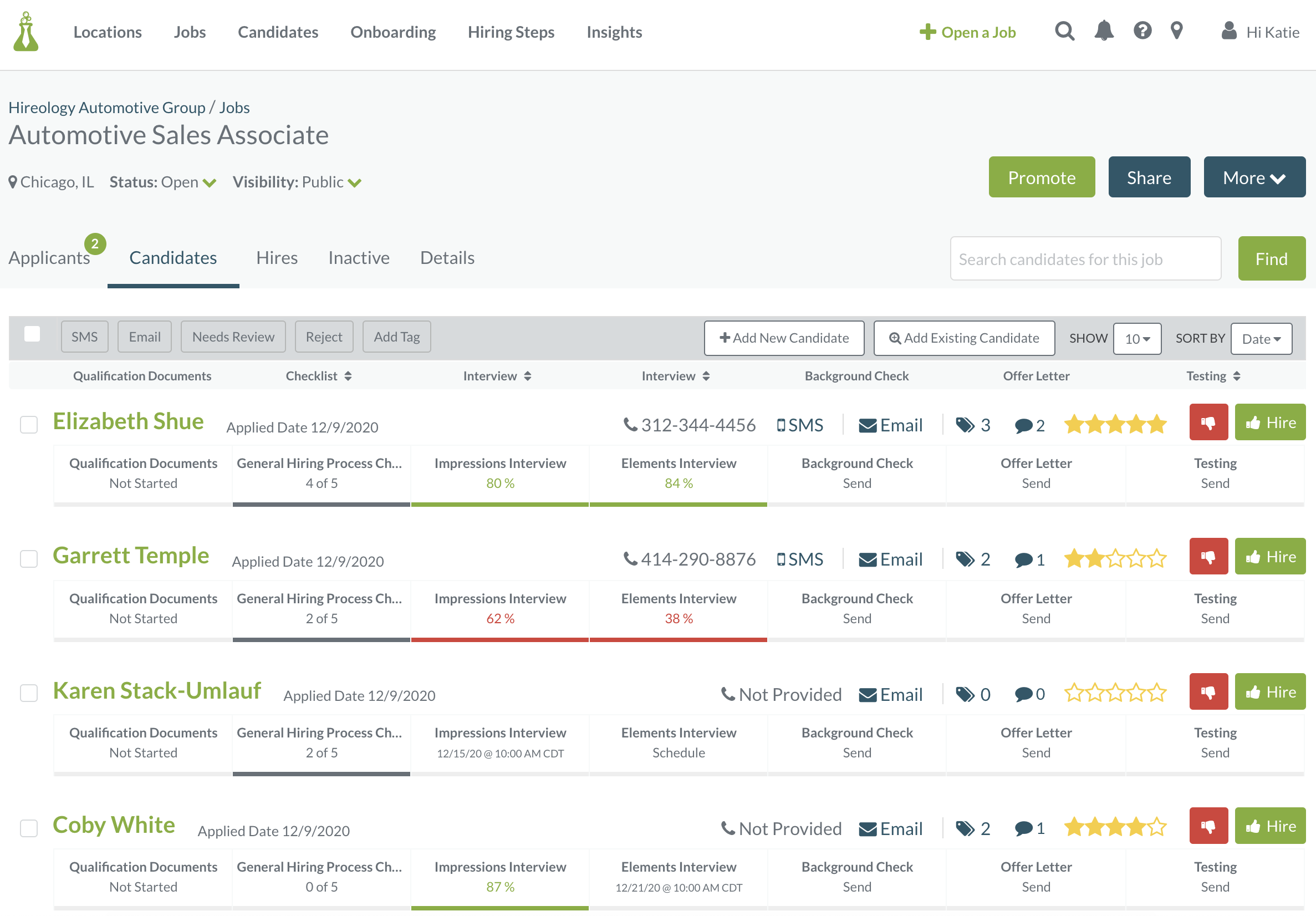This screenshot has width=1316, height=916.
Task: Focus the Search candidates for this job field
Action: [x=1084, y=259]
